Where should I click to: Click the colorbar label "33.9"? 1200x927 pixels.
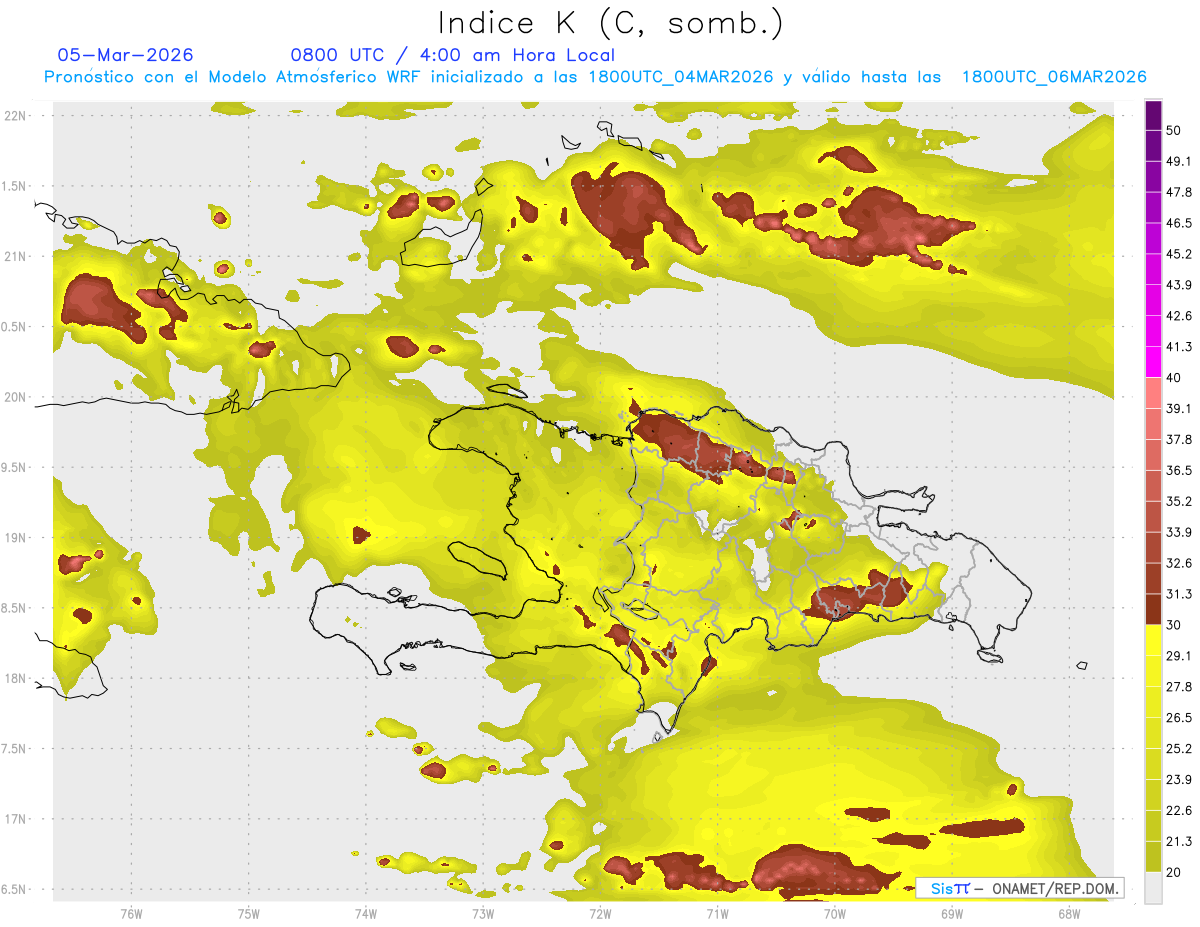tap(1179, 532)
